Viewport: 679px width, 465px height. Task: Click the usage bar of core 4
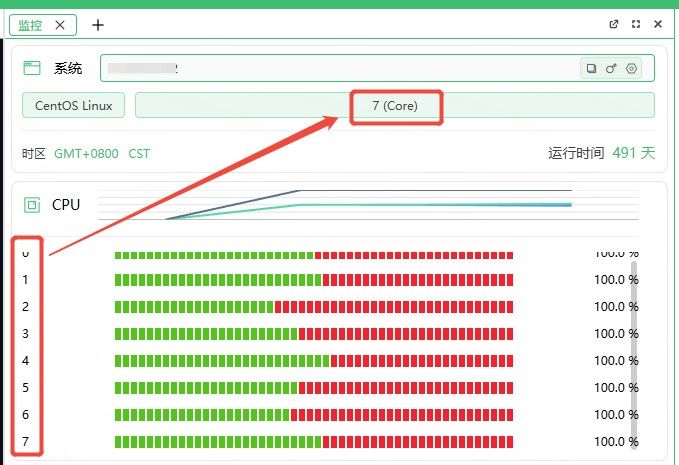(x=314, y=361)
